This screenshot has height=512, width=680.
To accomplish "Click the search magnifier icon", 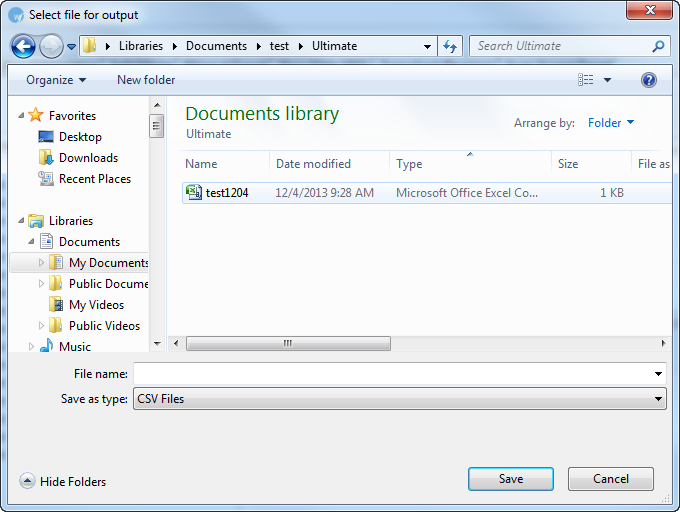I will coord(658,46).
